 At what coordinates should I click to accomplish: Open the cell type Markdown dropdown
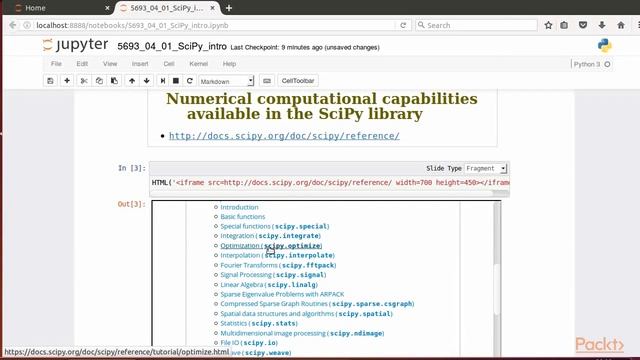[x=227, y=81]
